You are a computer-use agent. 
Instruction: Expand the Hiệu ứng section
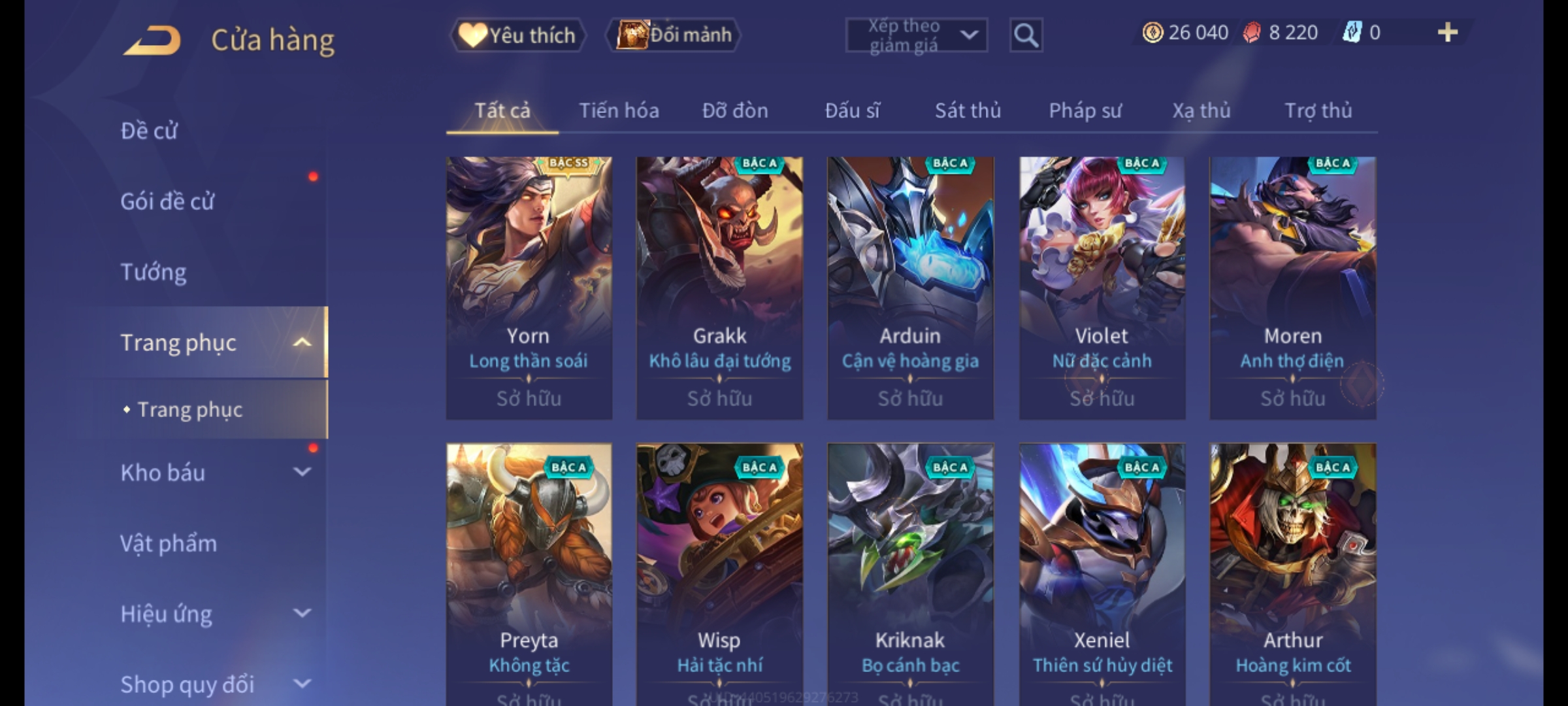tap(302, 613)
